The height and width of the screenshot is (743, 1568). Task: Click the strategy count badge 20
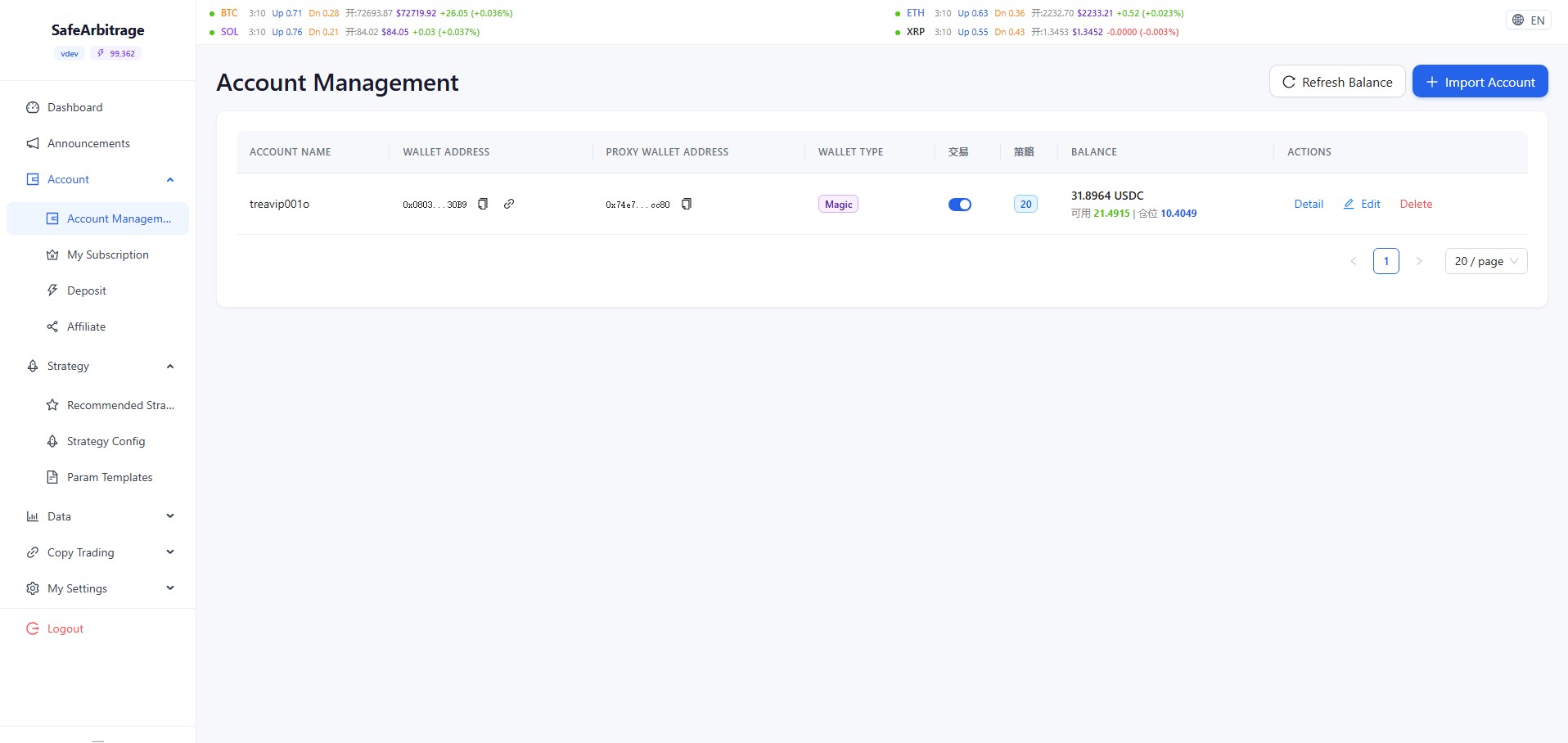(1025, 205)
